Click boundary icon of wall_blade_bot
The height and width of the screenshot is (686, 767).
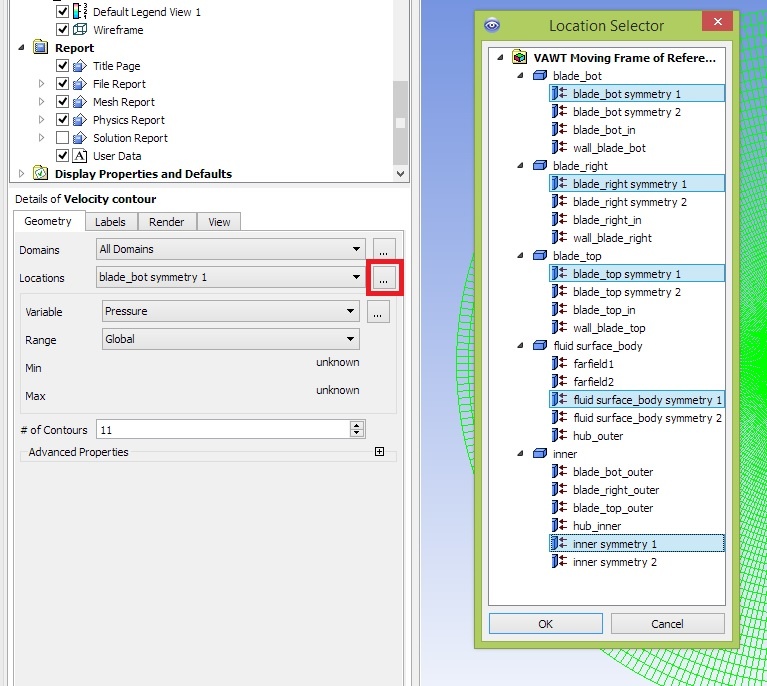point(559,147)
